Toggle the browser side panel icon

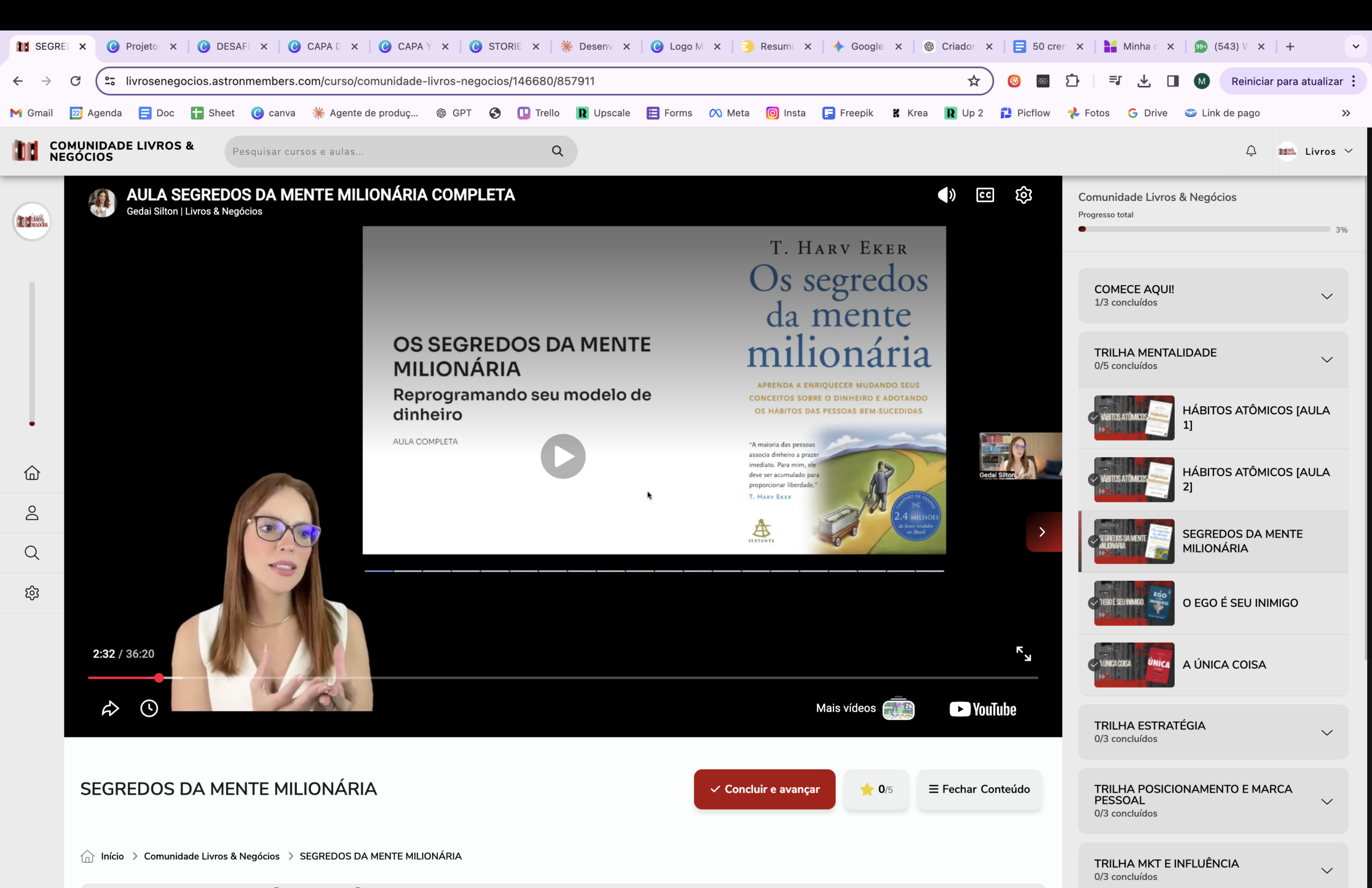pos(1173,81)
